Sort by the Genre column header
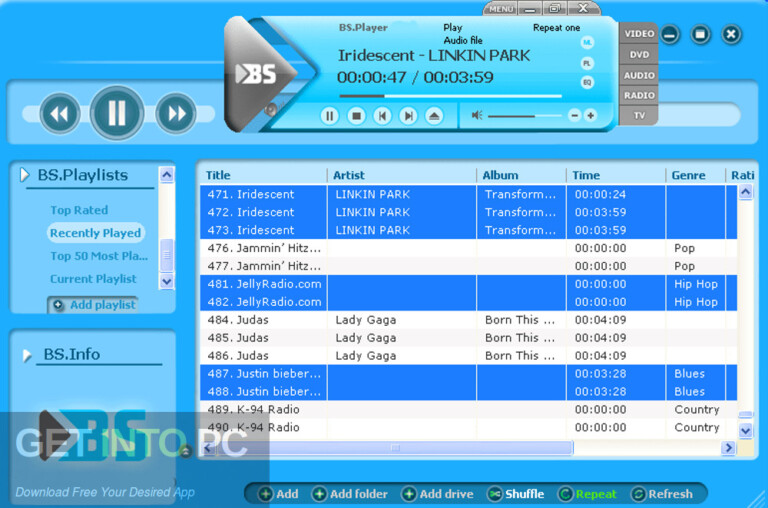Viewport: 768px width, 508px height. [696, 175]
